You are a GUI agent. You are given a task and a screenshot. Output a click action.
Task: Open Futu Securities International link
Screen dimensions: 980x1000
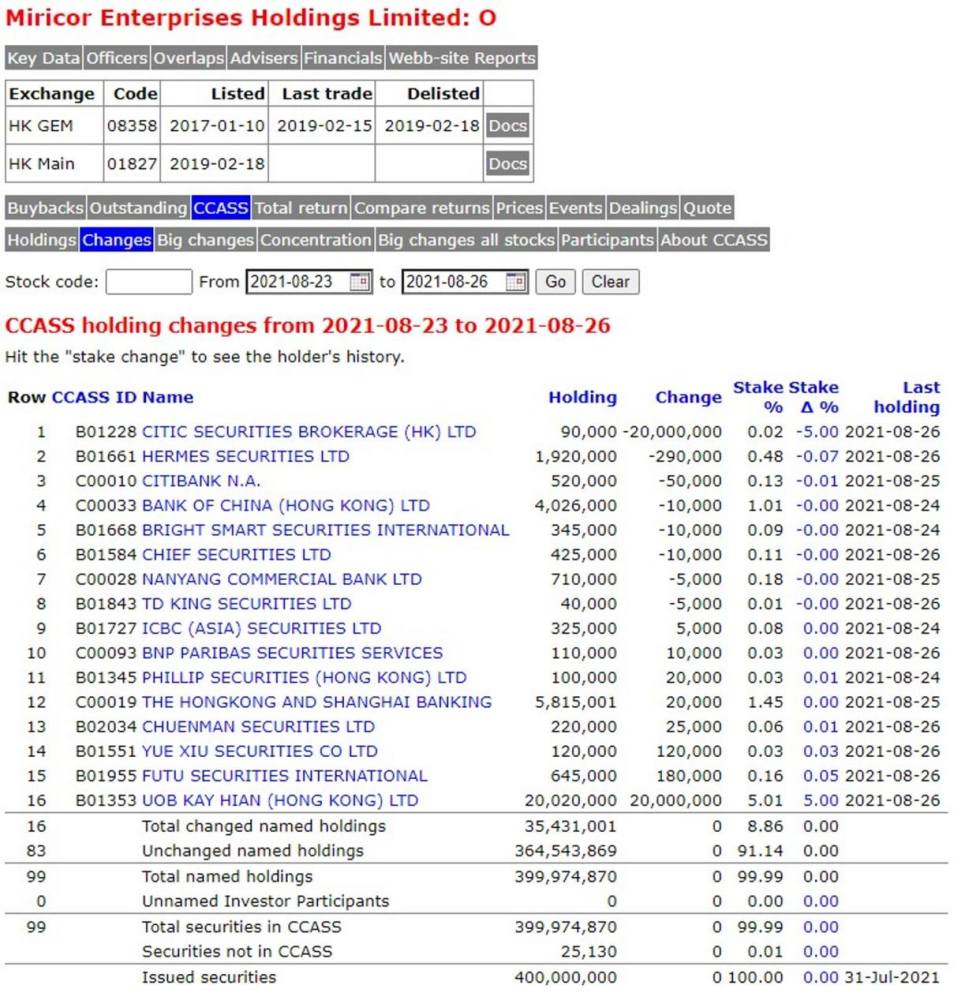pos(284,776)
